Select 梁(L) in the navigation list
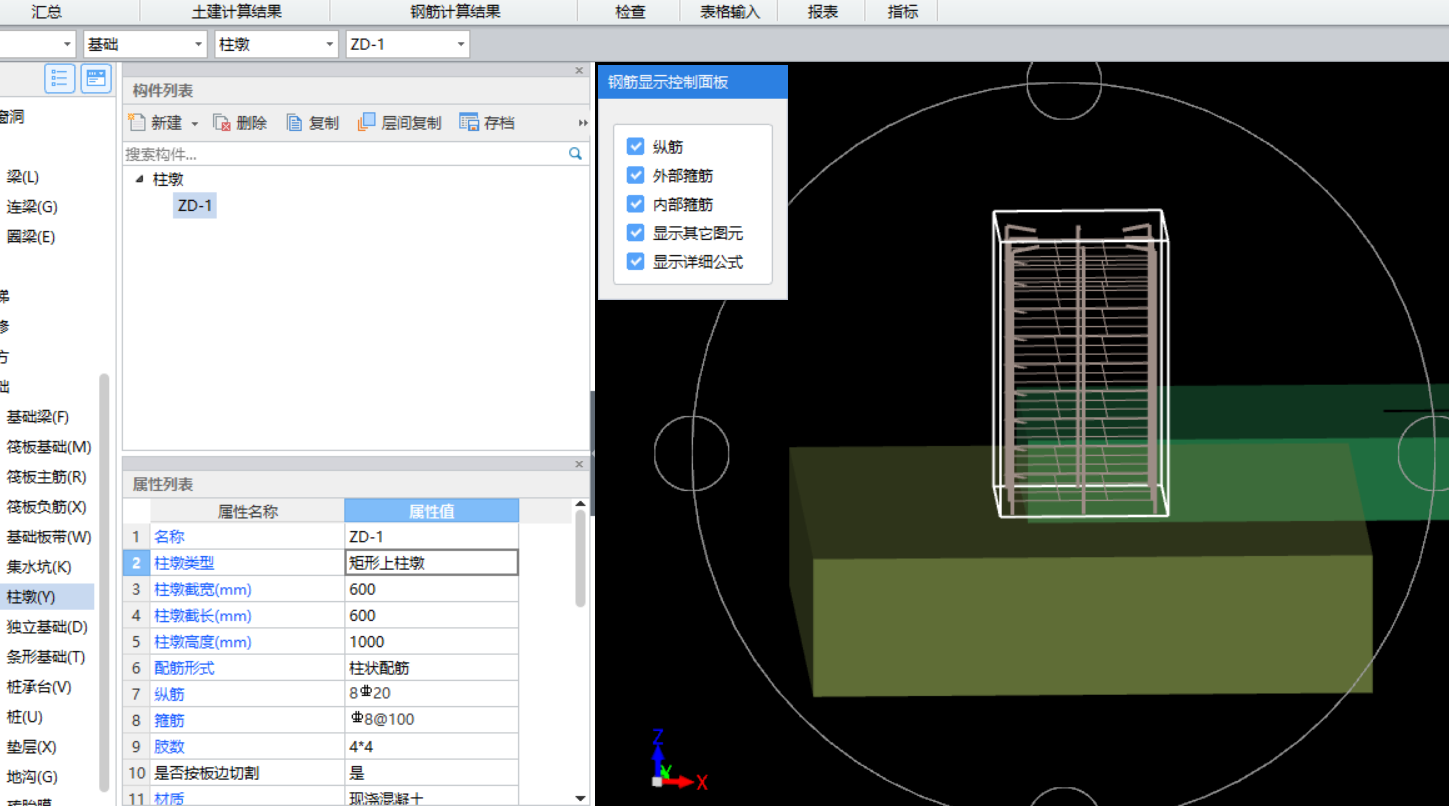The width and height of the screenshot is (1449, 806). pyautogui.click(x=23, y=177)
